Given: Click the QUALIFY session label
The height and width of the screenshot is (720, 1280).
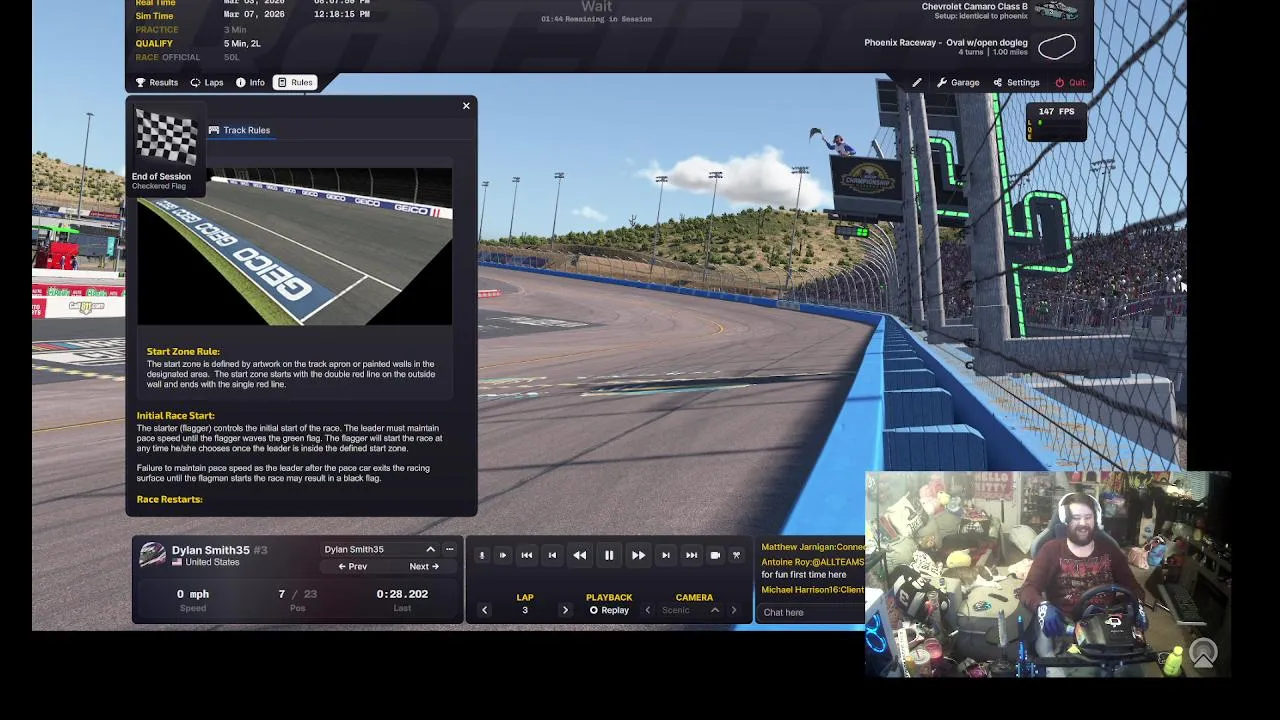Looking at the screenshot, I should coord(154,44).
